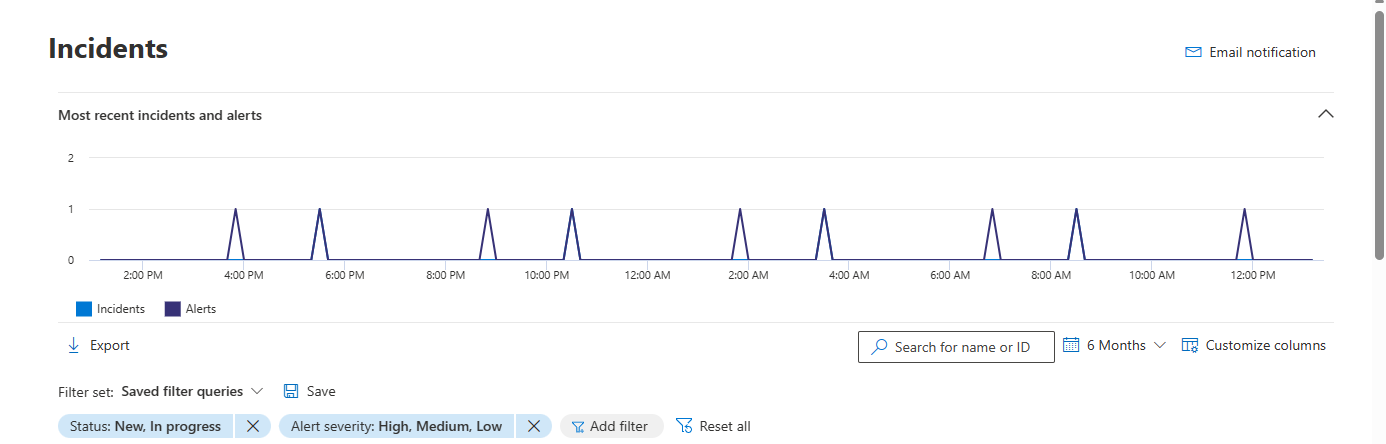Click the alert spike near 4:00 PM
The height and width of the screenshot is (444, 1386).
(235, 232)
